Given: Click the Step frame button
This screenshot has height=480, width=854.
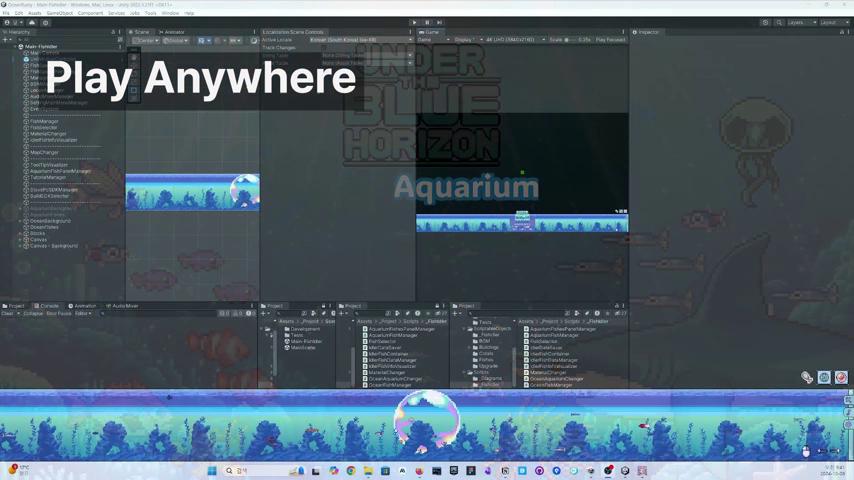Looking at the screenshot, I should tap(439, 22).
